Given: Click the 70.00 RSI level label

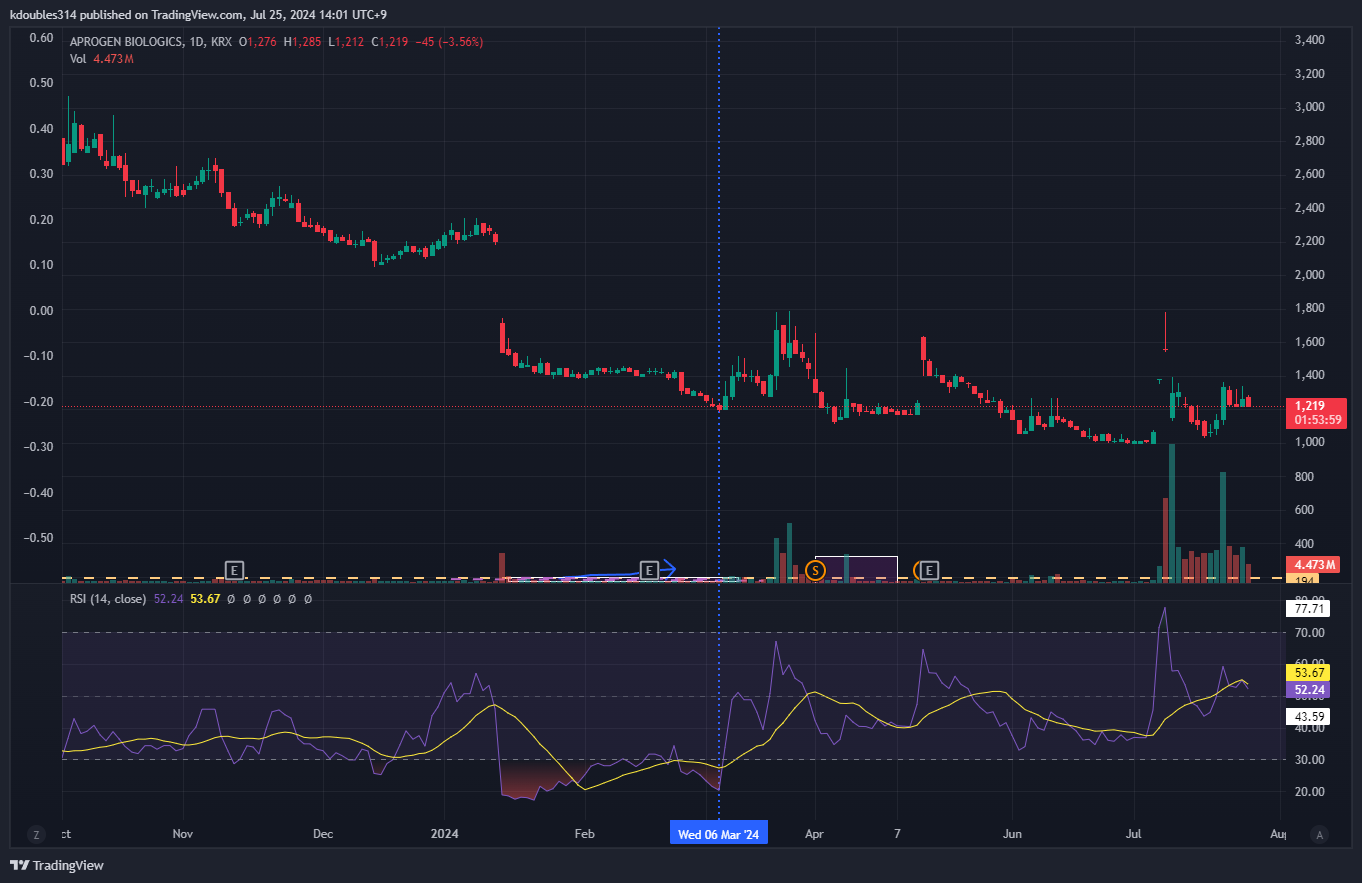Looking at the screenshot, I should [x=1310, y=633].
